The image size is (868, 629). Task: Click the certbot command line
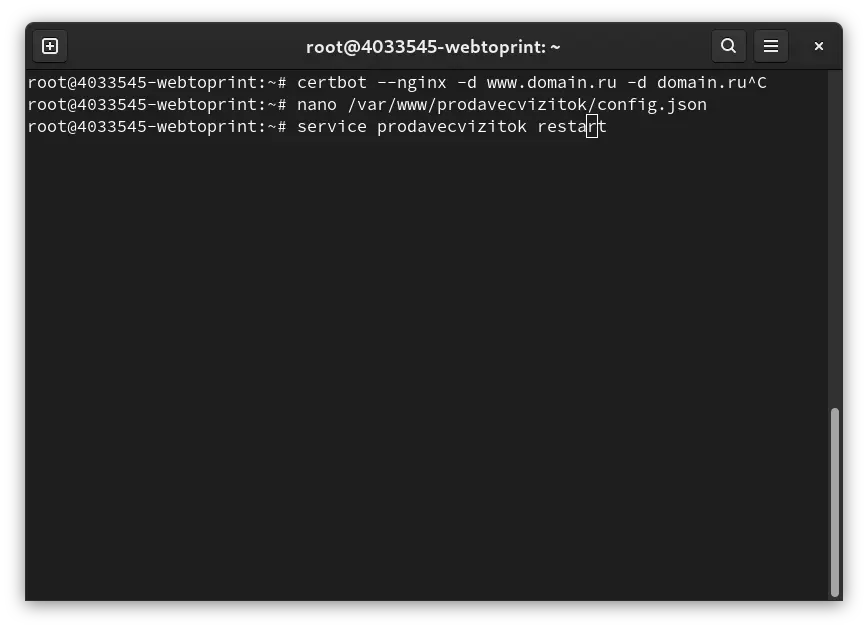pyautogui.click(x=397, y=83)
